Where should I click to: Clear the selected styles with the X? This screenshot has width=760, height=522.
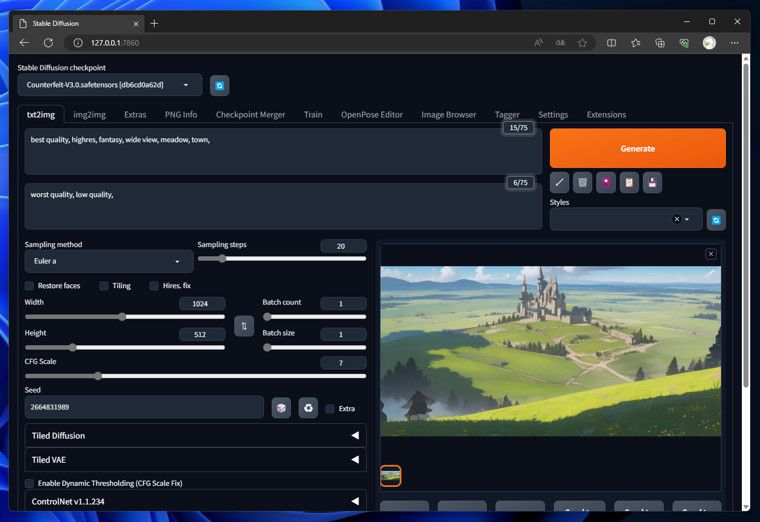tap(677, 219)
